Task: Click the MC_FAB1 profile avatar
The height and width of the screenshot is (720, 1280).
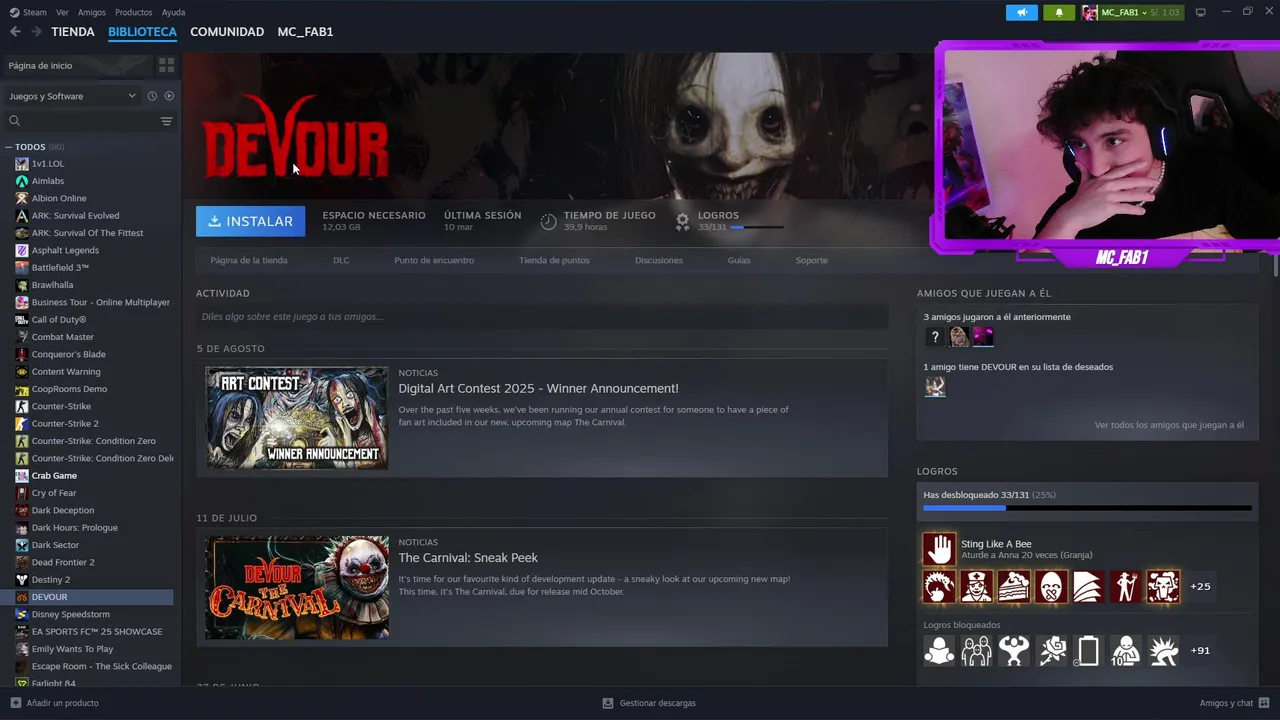Action: pyautogui.click(x=1089, y=12)
